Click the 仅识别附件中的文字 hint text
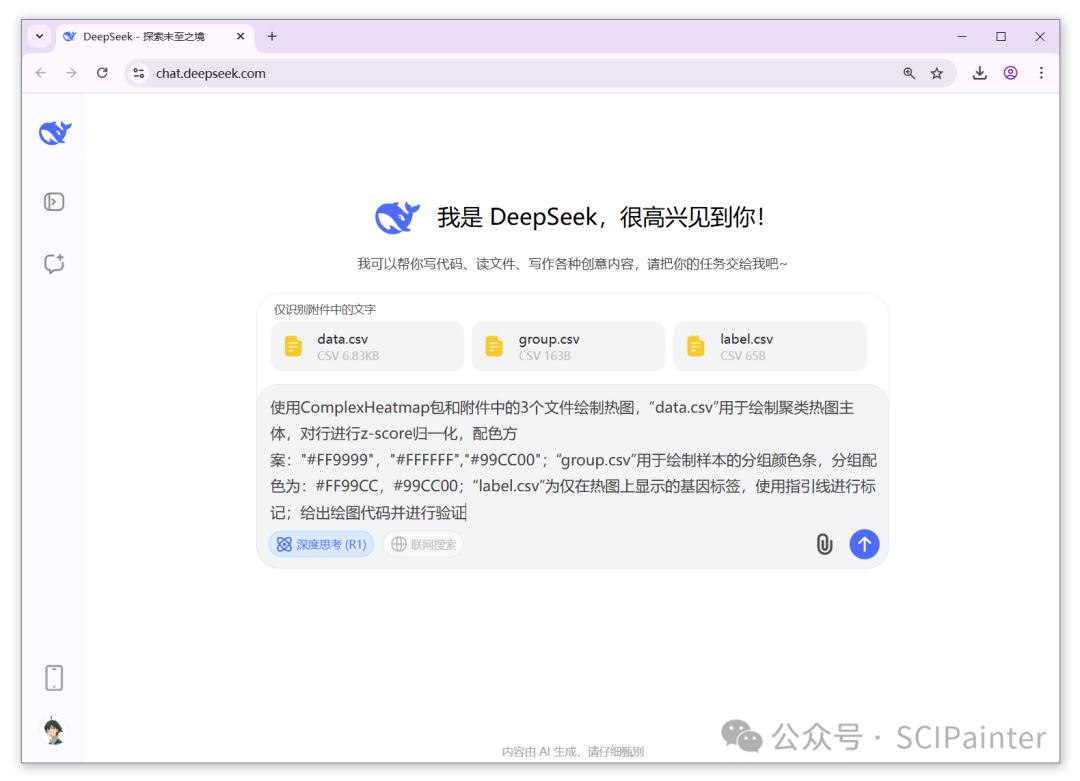 (325, 309)
